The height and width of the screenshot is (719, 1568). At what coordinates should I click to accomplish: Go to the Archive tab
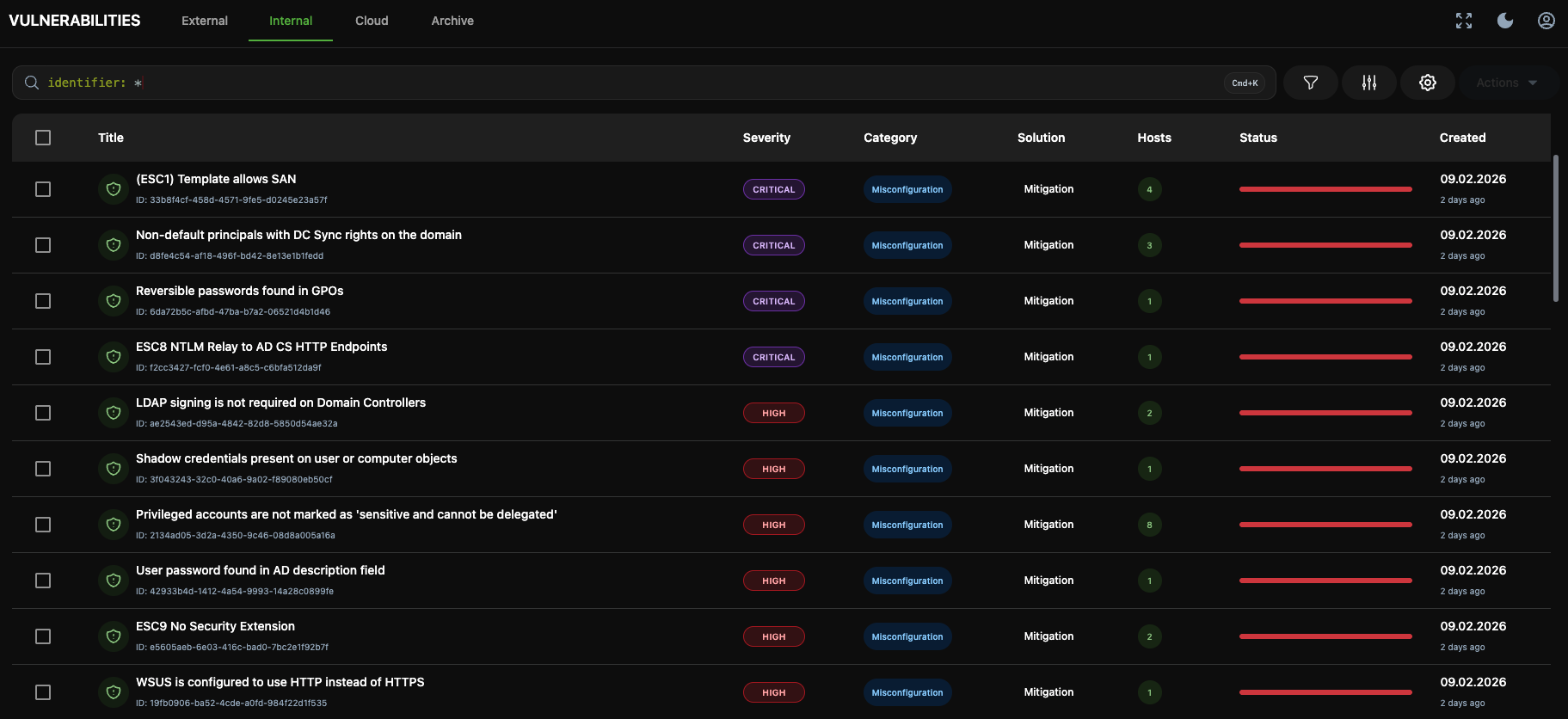452,21
